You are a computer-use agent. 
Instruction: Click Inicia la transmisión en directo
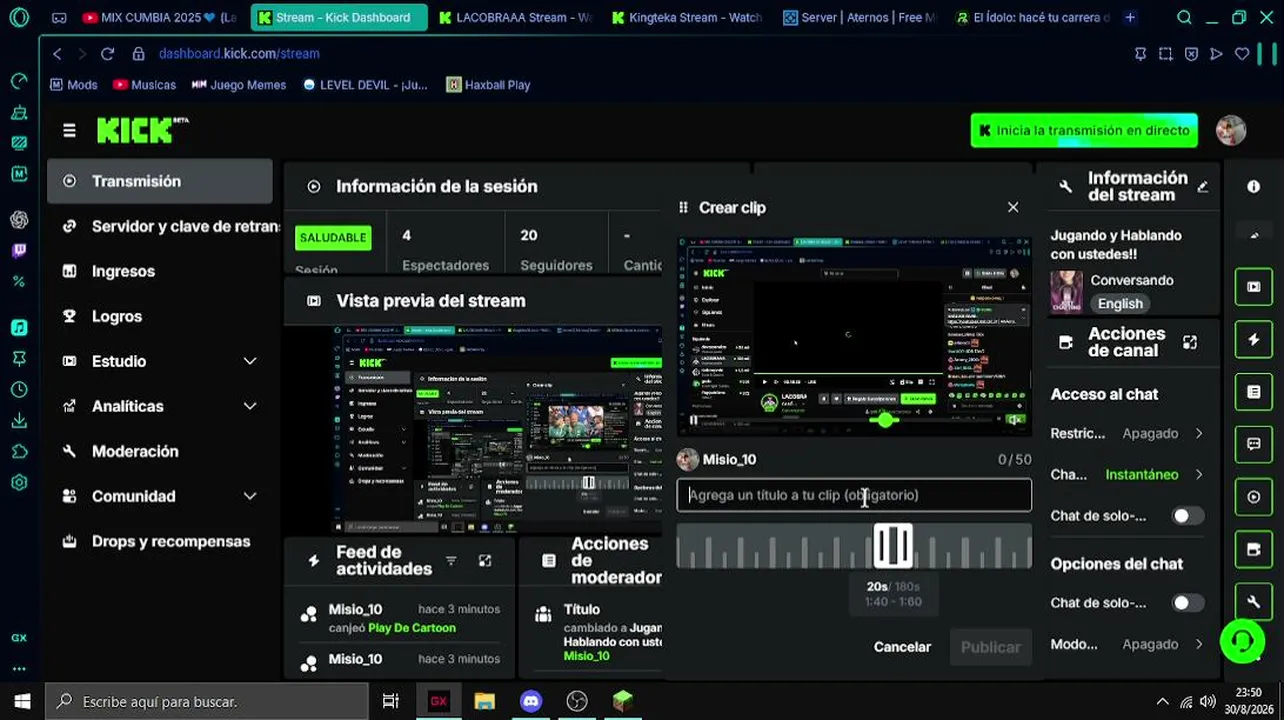(x=1084, y=130)
